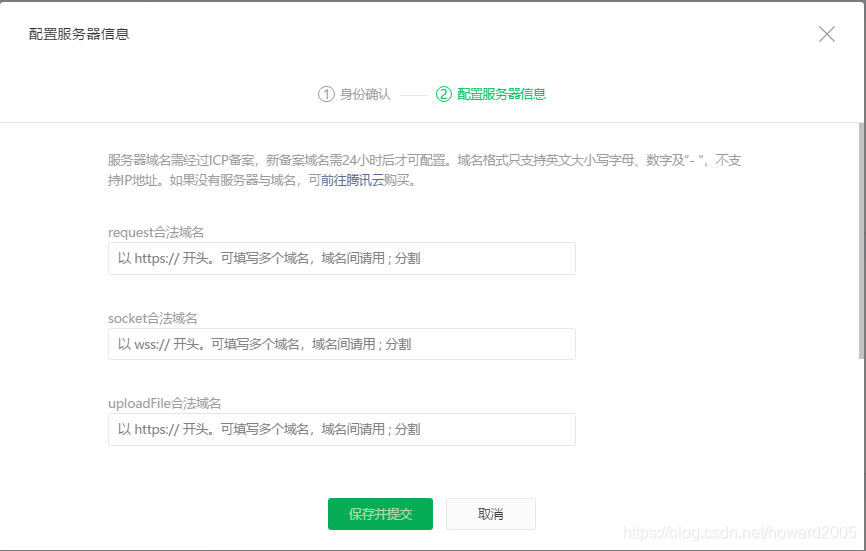Select step 2 配置服务器信息
866x551 pixels.
[490, 94]
